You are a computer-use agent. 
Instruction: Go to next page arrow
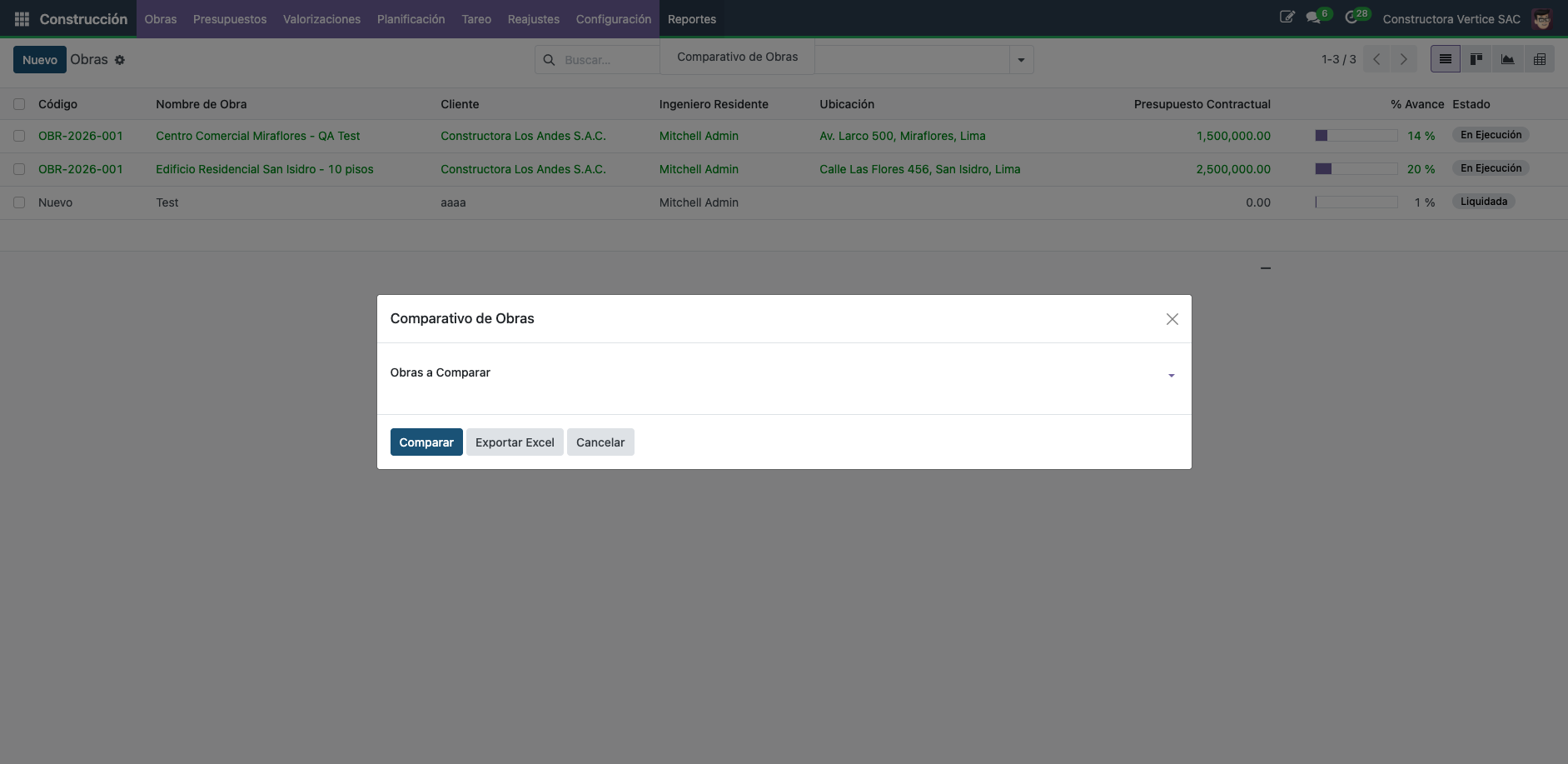pyautogui.click(x=1404, y=59)
